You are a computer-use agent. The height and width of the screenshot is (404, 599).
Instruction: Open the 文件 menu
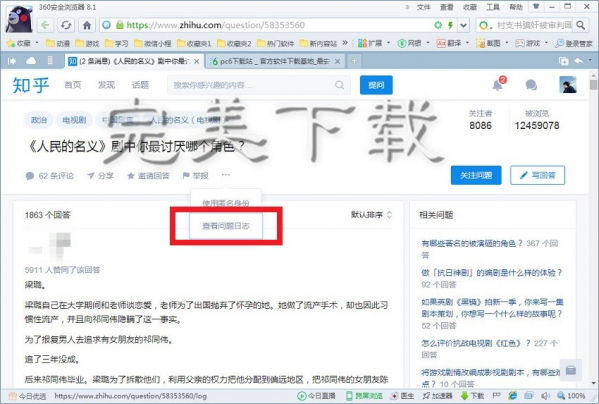point(423,7)
